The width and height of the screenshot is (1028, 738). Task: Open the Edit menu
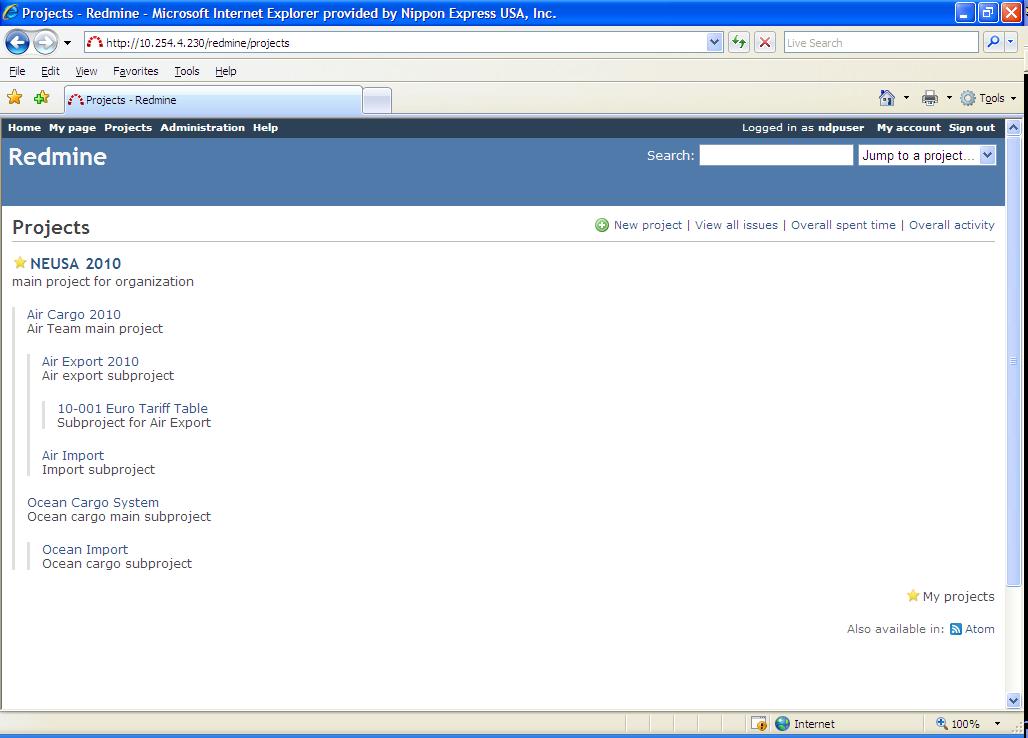tap(50, 71)
